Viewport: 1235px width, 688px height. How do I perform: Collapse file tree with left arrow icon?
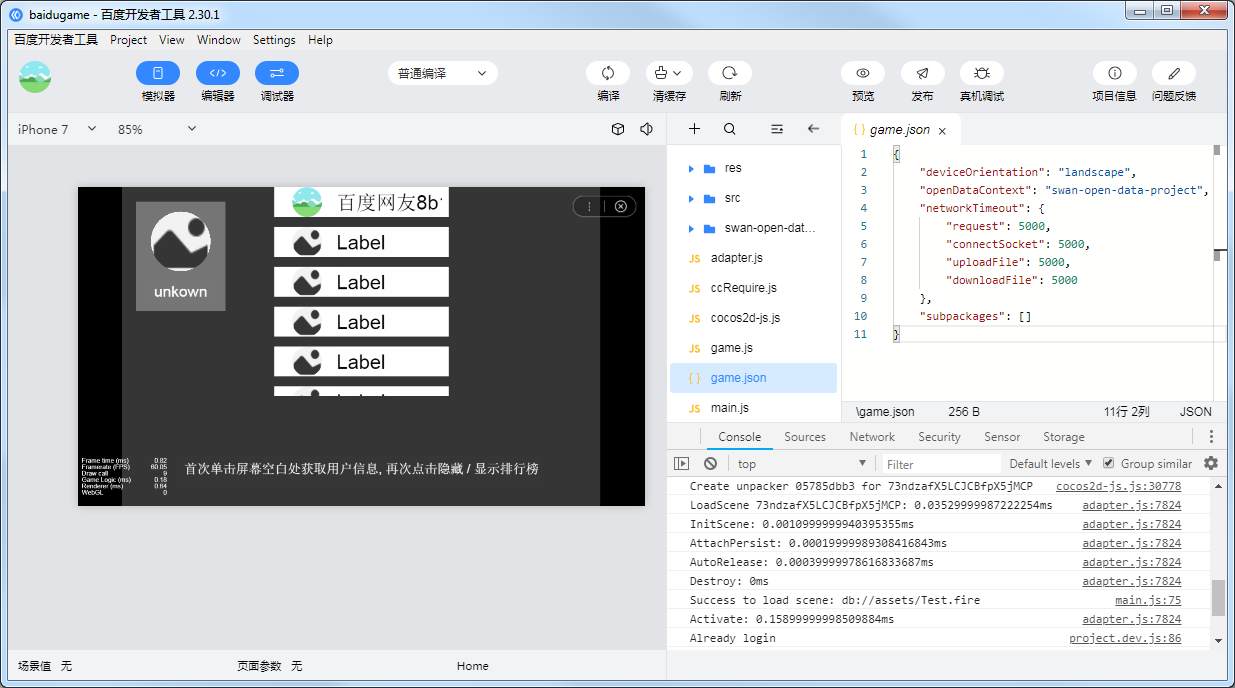point(813,129)
